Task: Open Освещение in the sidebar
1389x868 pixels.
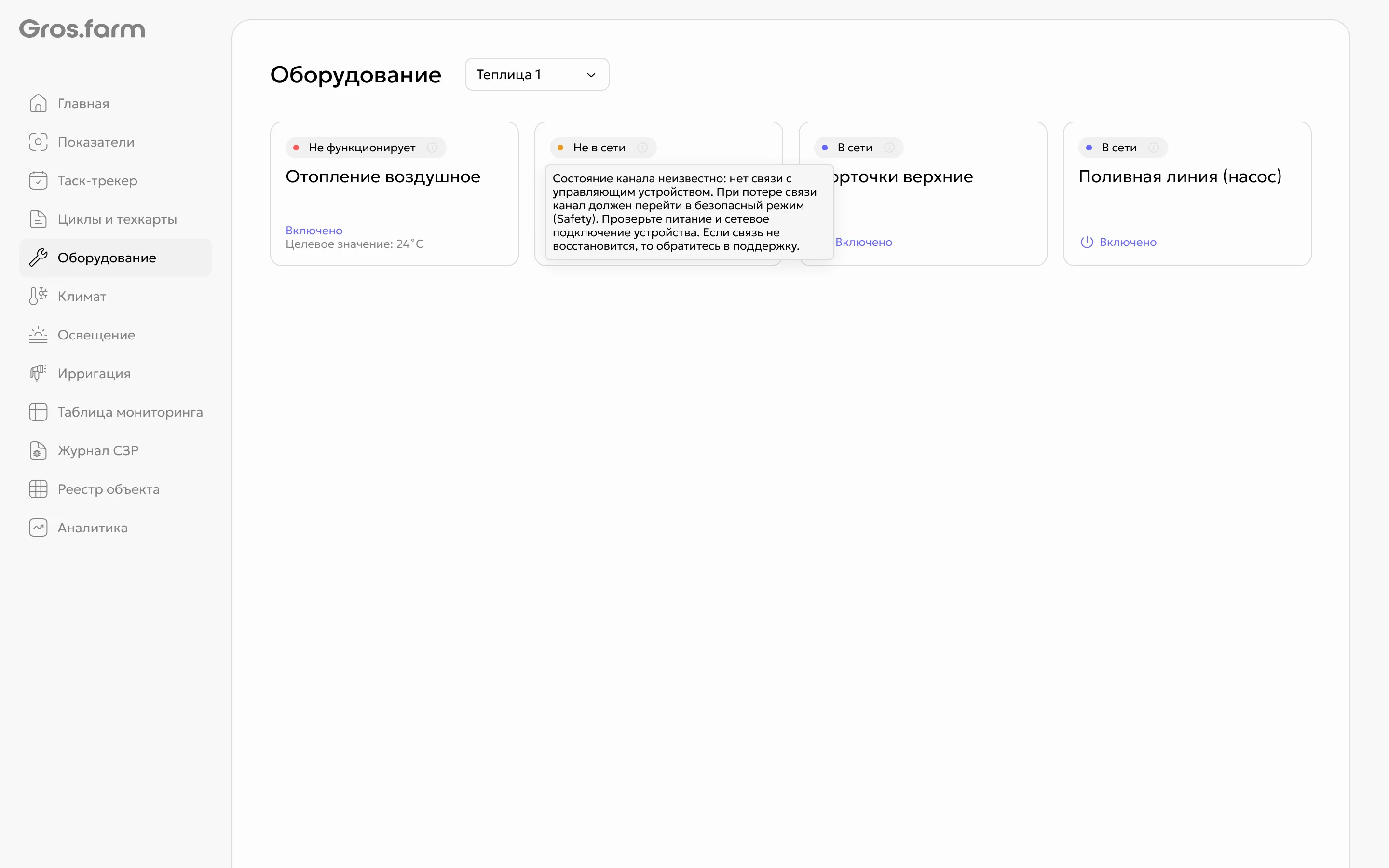Action: coord(115,335)
